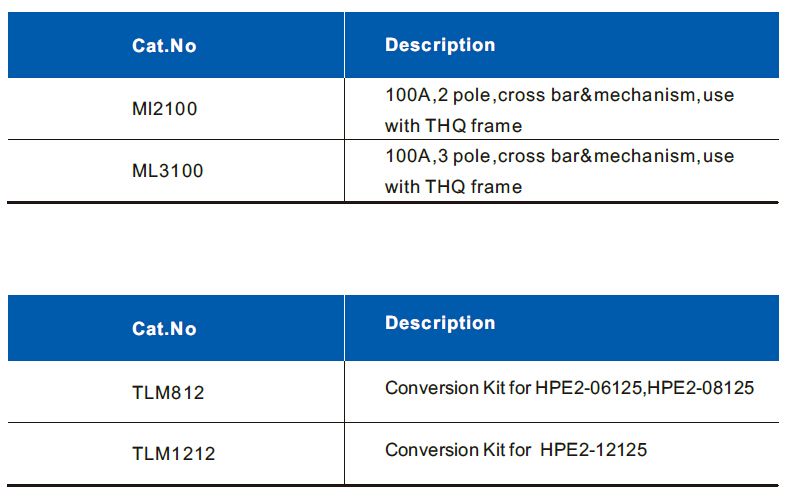Click the HPE2-12125 model text
The width and height of the screenshot is (788, 496).
594,450
